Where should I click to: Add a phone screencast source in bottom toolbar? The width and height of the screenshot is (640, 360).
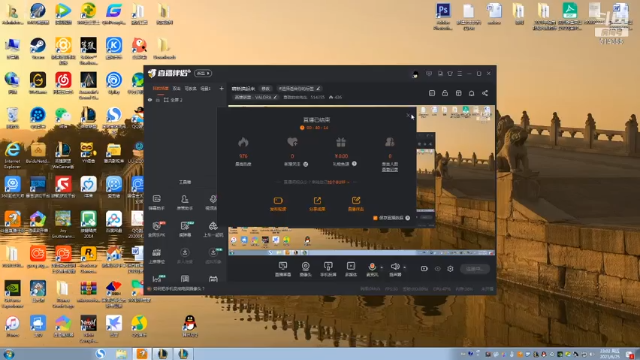[x=328, y=269]
